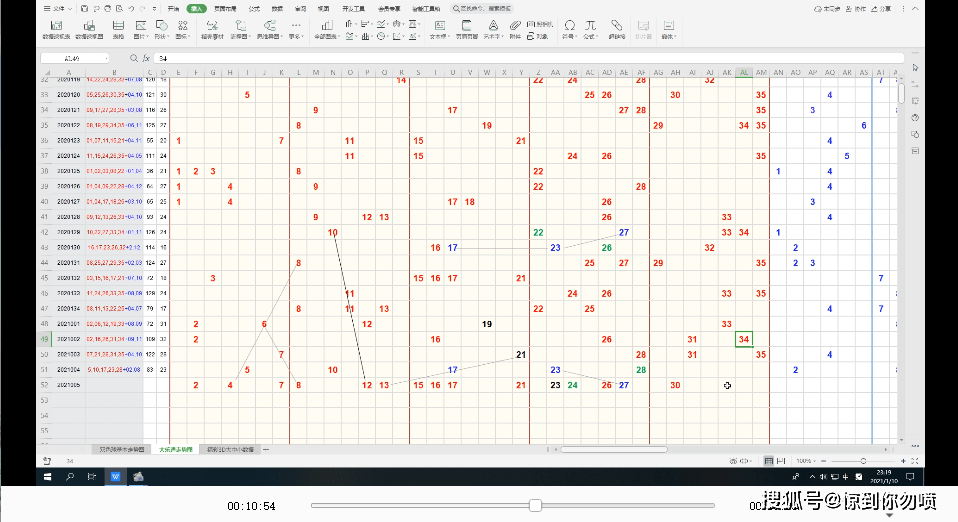Click the magnifier icon beside fx
This screenshot has width=958, height=522.
[134, 58]
